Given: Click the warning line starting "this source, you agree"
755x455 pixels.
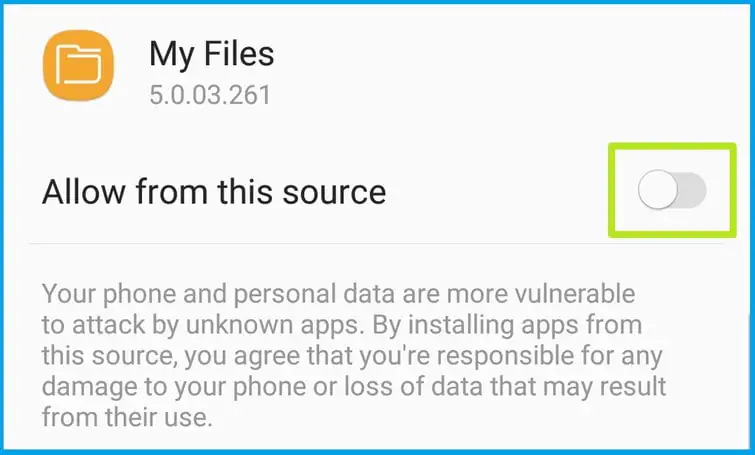Looking at the screenshot, I should [352, 355].
